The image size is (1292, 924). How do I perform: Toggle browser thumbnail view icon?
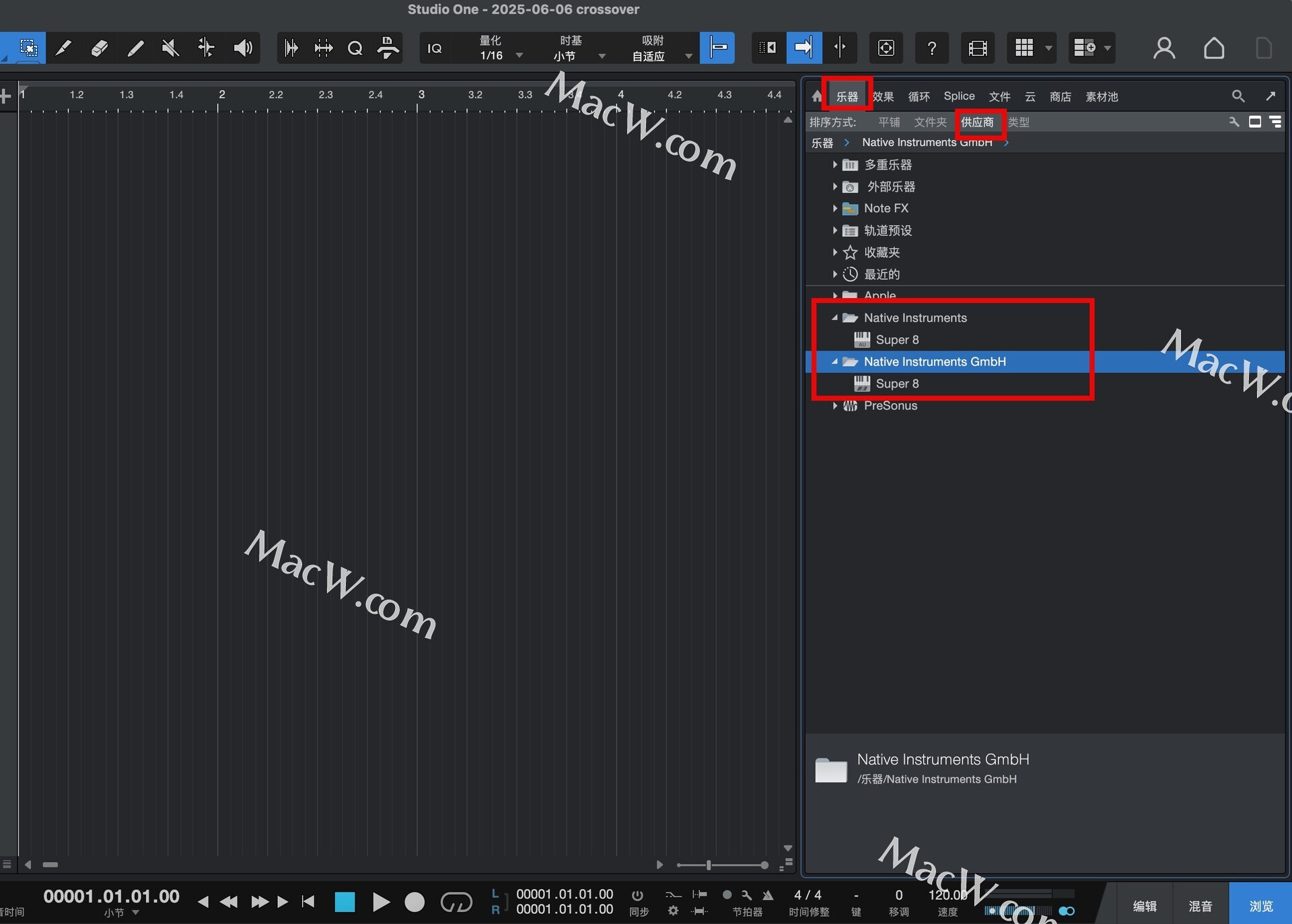coord(1255,122)
